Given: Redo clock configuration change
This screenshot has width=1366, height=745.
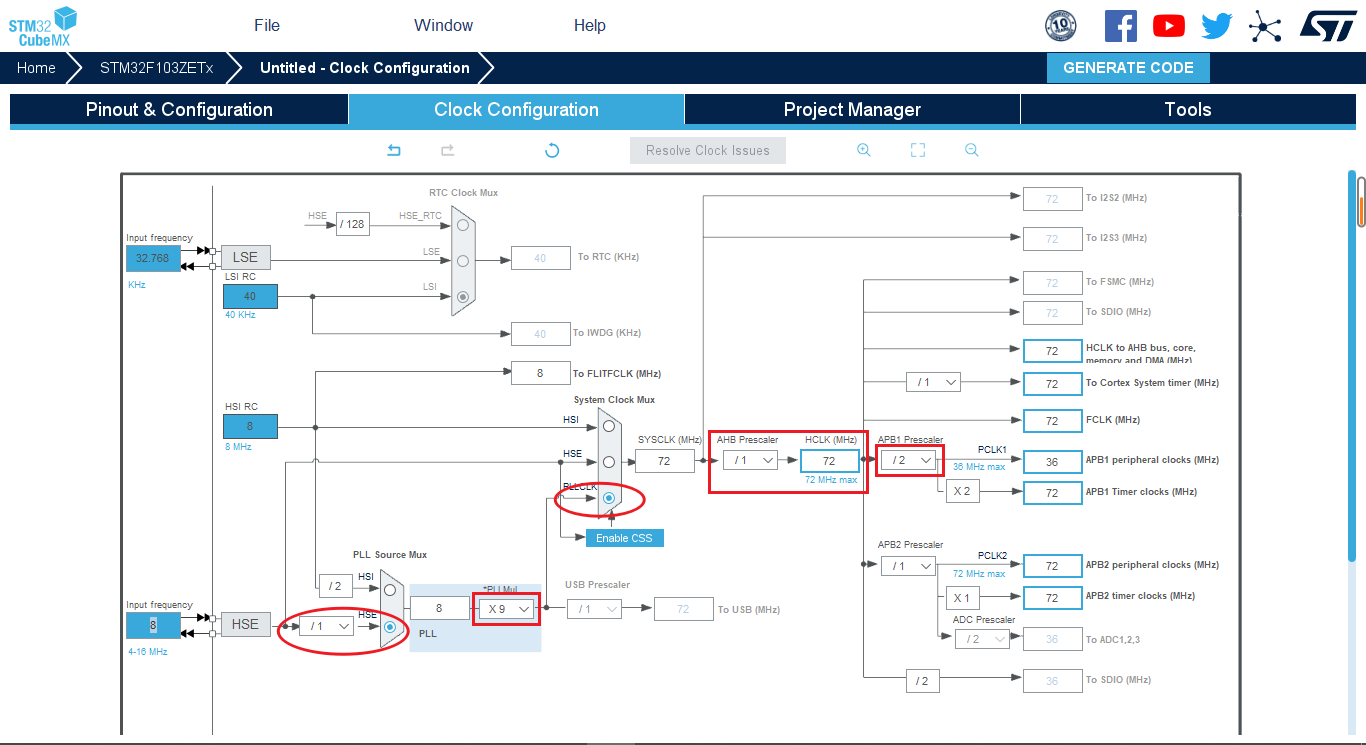Looking at the screenshot, I should [x=448, y=150].
